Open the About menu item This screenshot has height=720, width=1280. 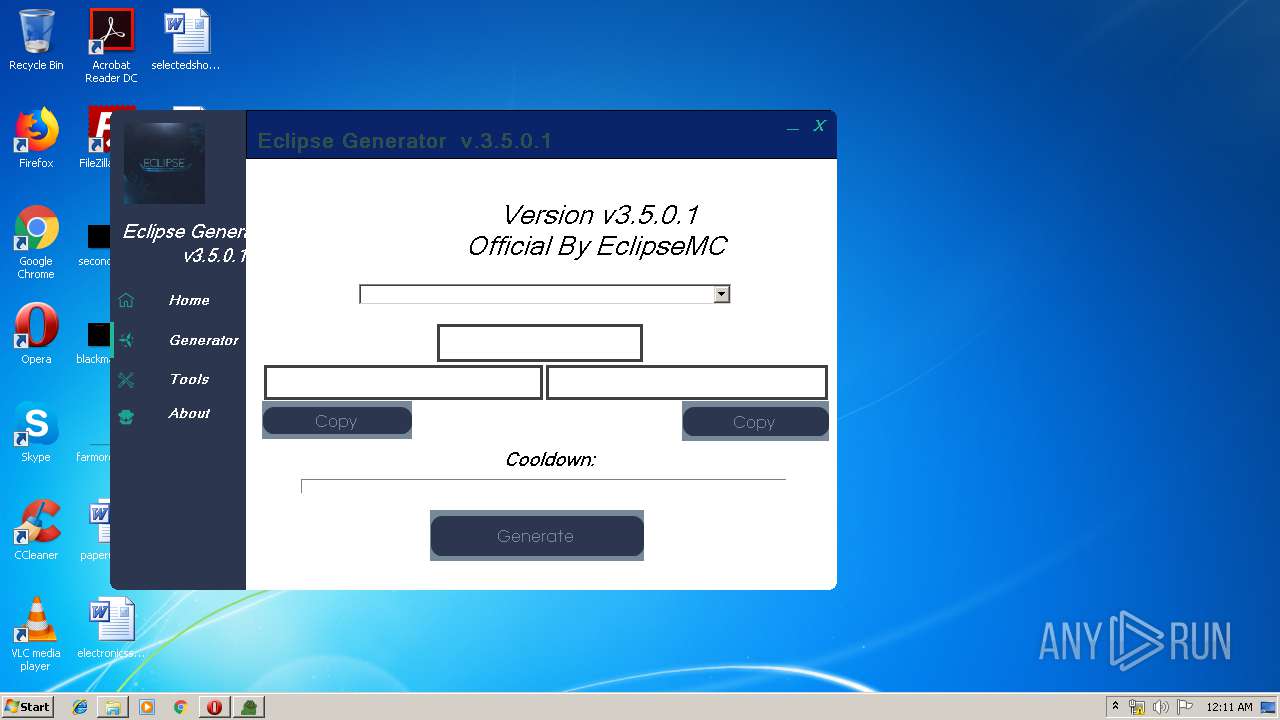coord(189,413)
